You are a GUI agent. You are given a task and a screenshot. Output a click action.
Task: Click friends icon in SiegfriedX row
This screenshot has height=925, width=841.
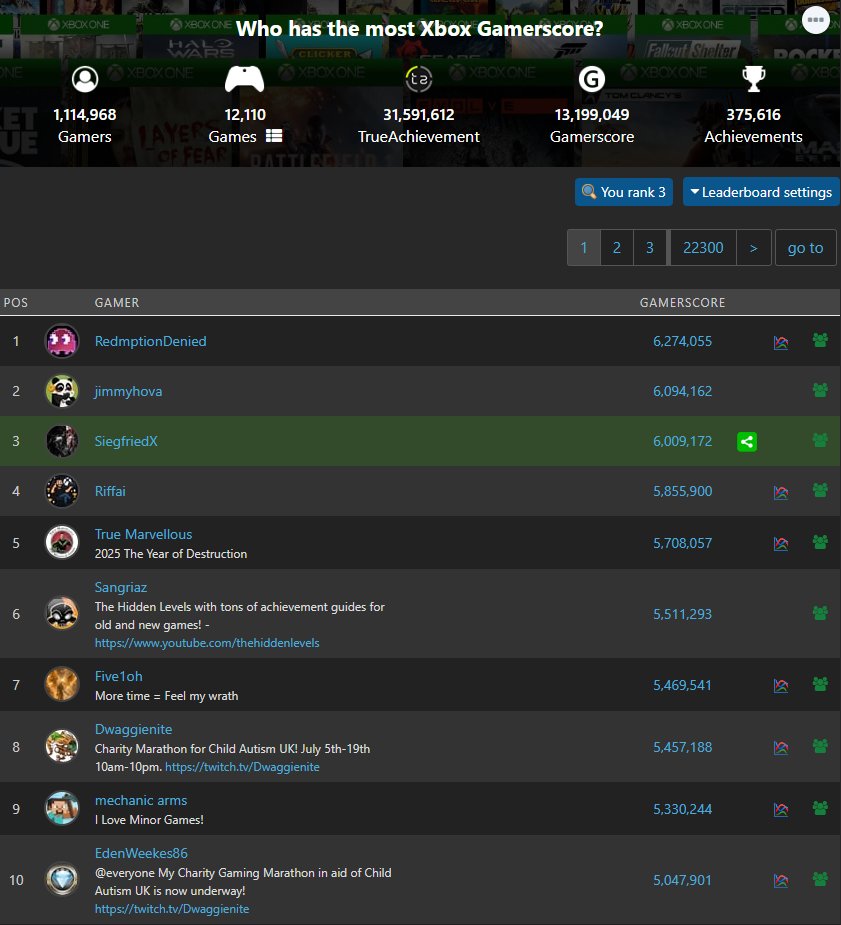(x=820, y=440)
